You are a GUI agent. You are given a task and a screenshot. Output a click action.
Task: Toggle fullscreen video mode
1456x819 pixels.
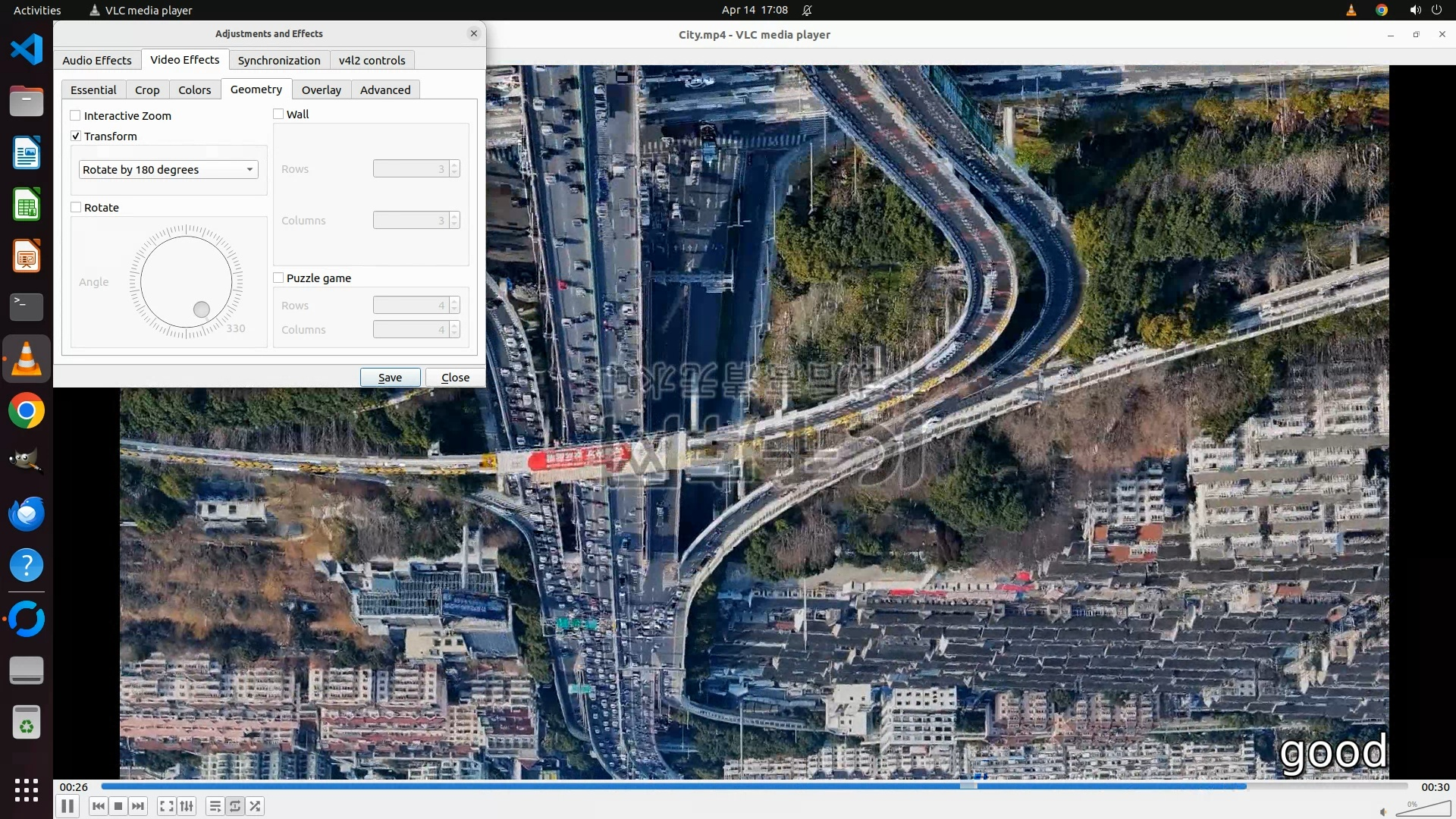167,806
